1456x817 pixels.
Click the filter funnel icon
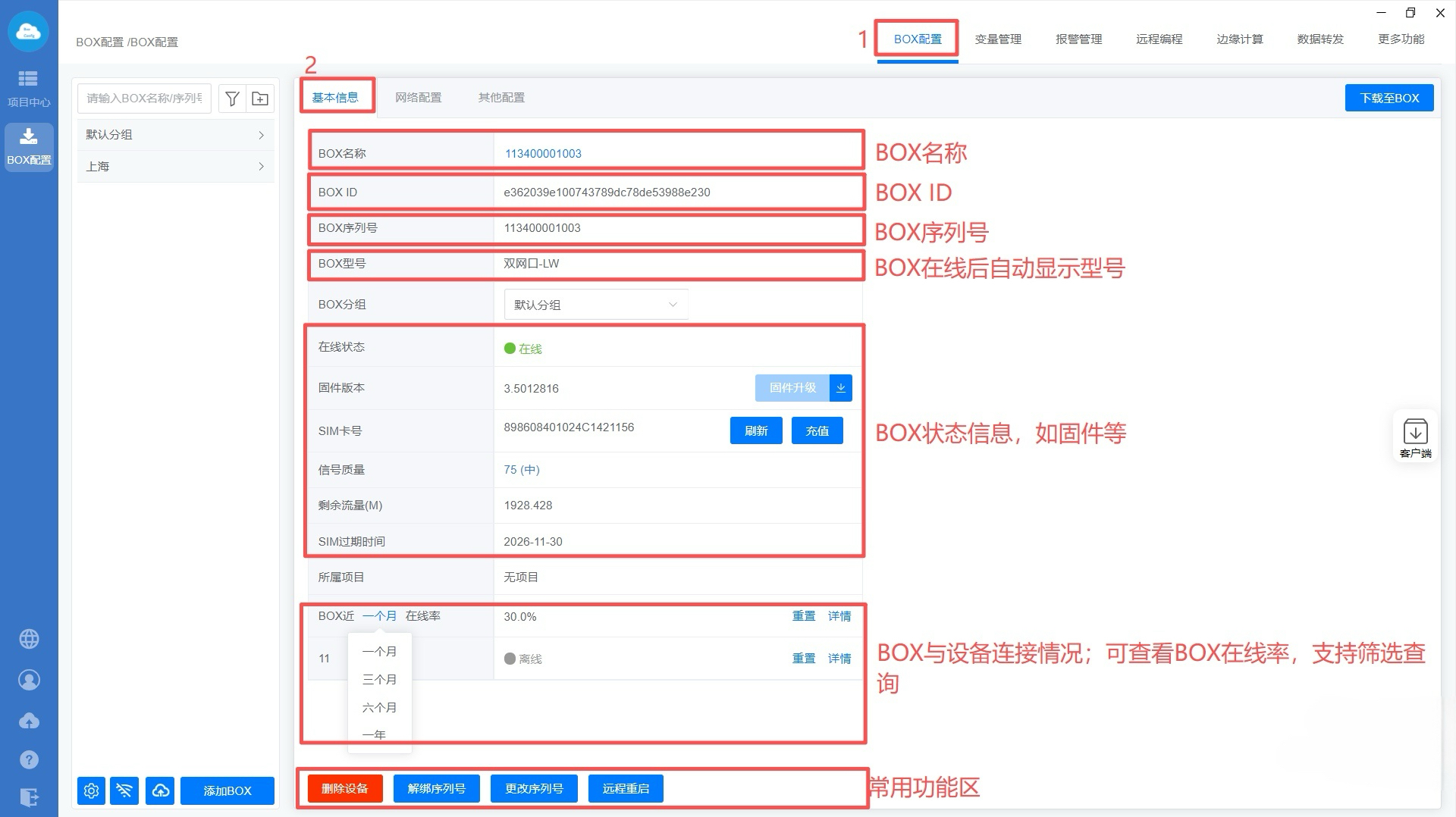tap(232, 99)
